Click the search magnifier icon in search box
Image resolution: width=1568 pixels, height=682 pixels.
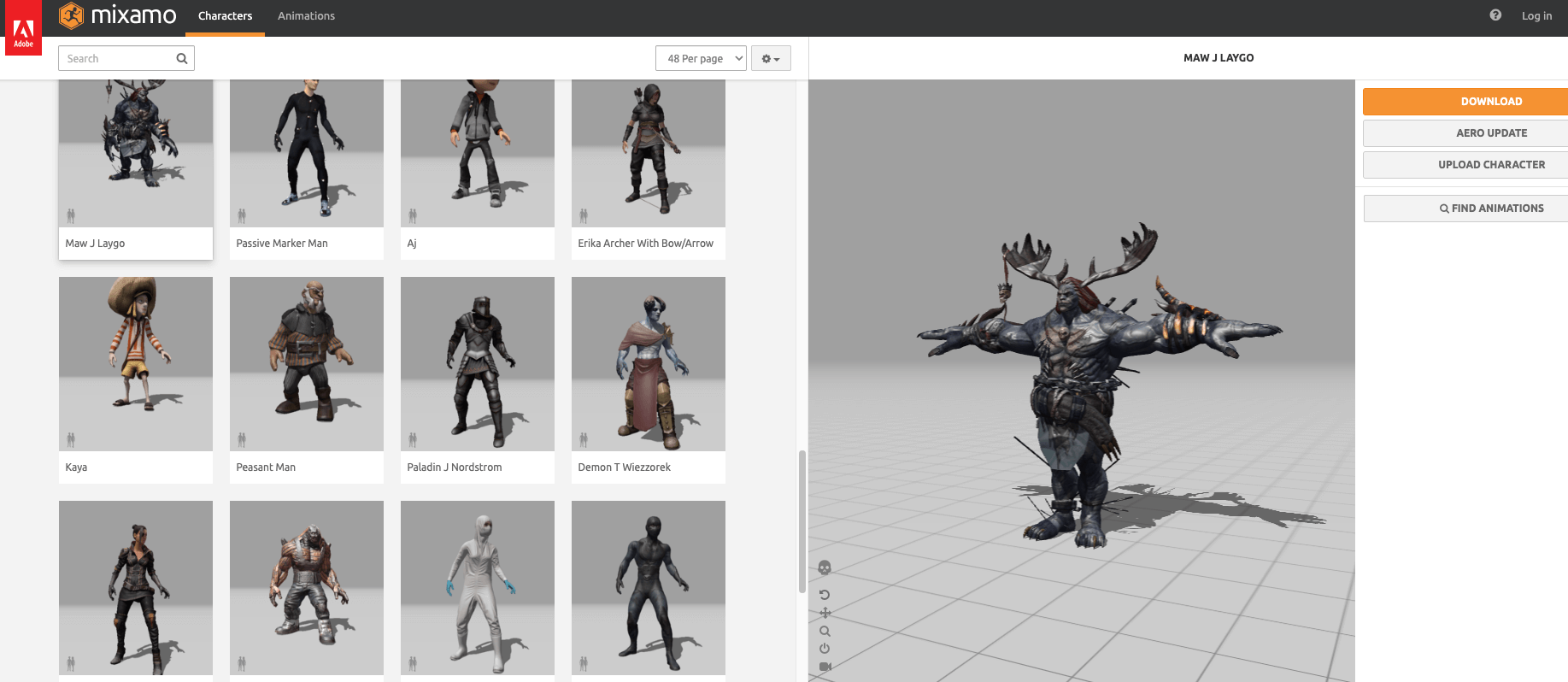pyautogui.click(x=182, y=58)
